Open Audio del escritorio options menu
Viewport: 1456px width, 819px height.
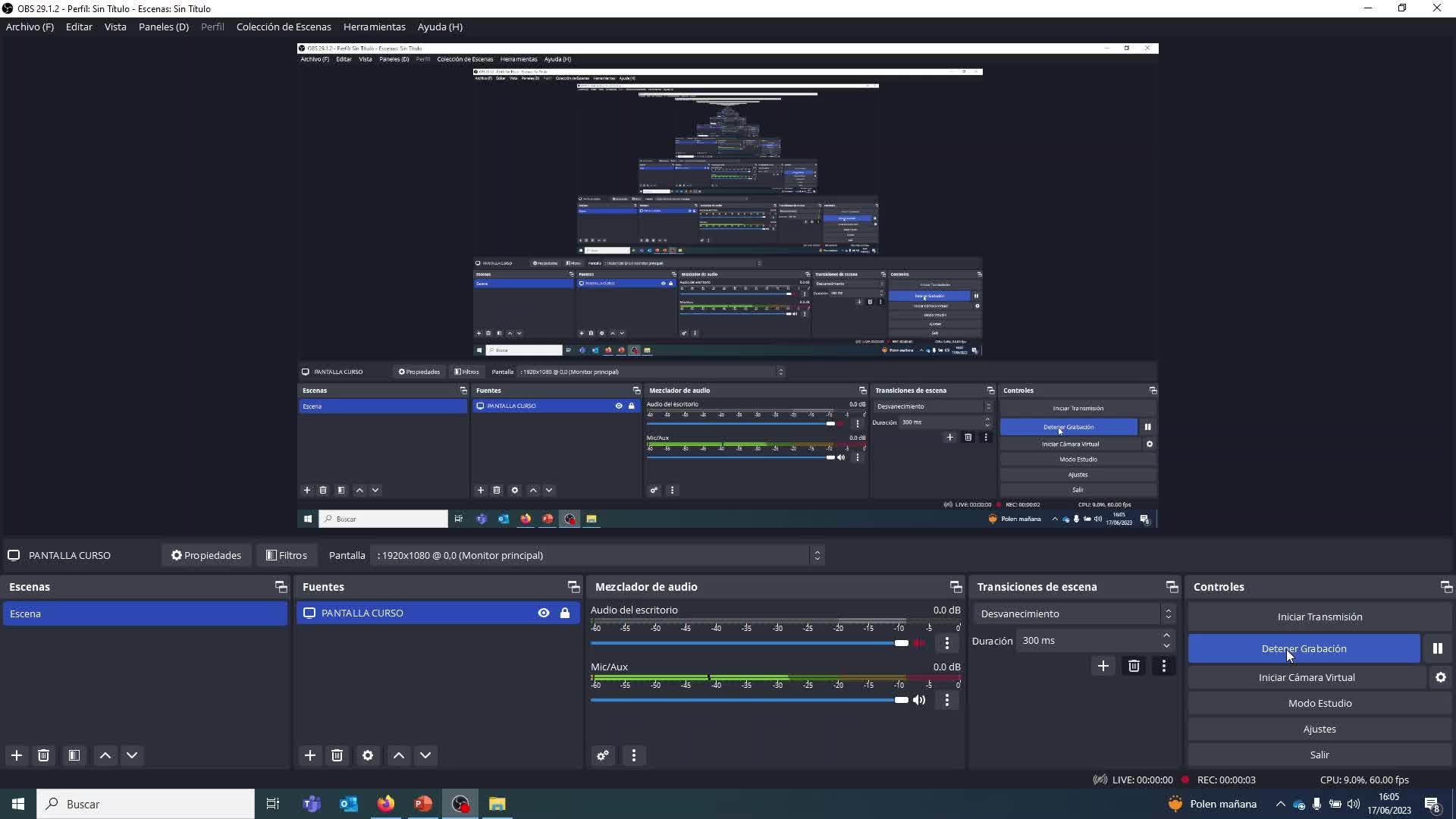point(946,643)
